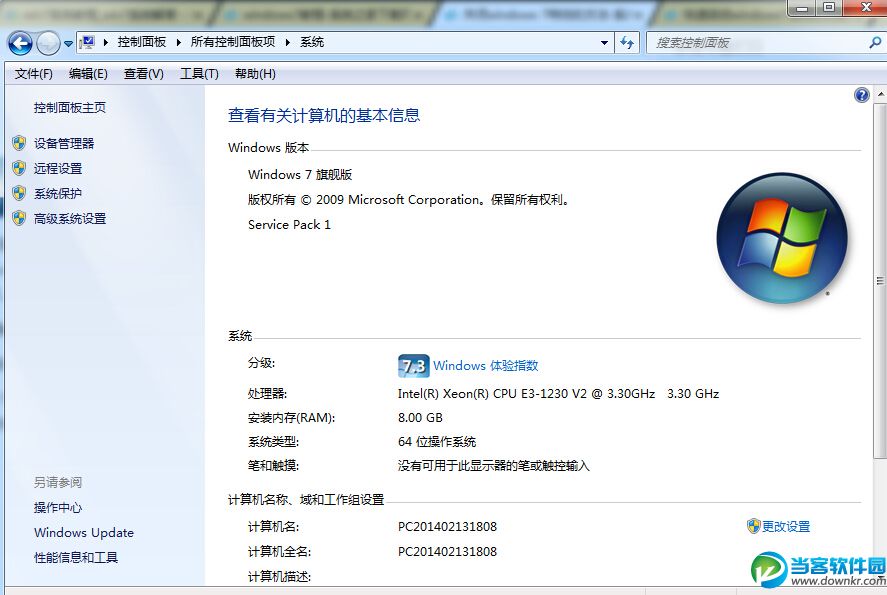Image resolution: width=887 pixels, height=595 pixels.
Task: Click 更改设置 link
Action: [x=786, y=527]
